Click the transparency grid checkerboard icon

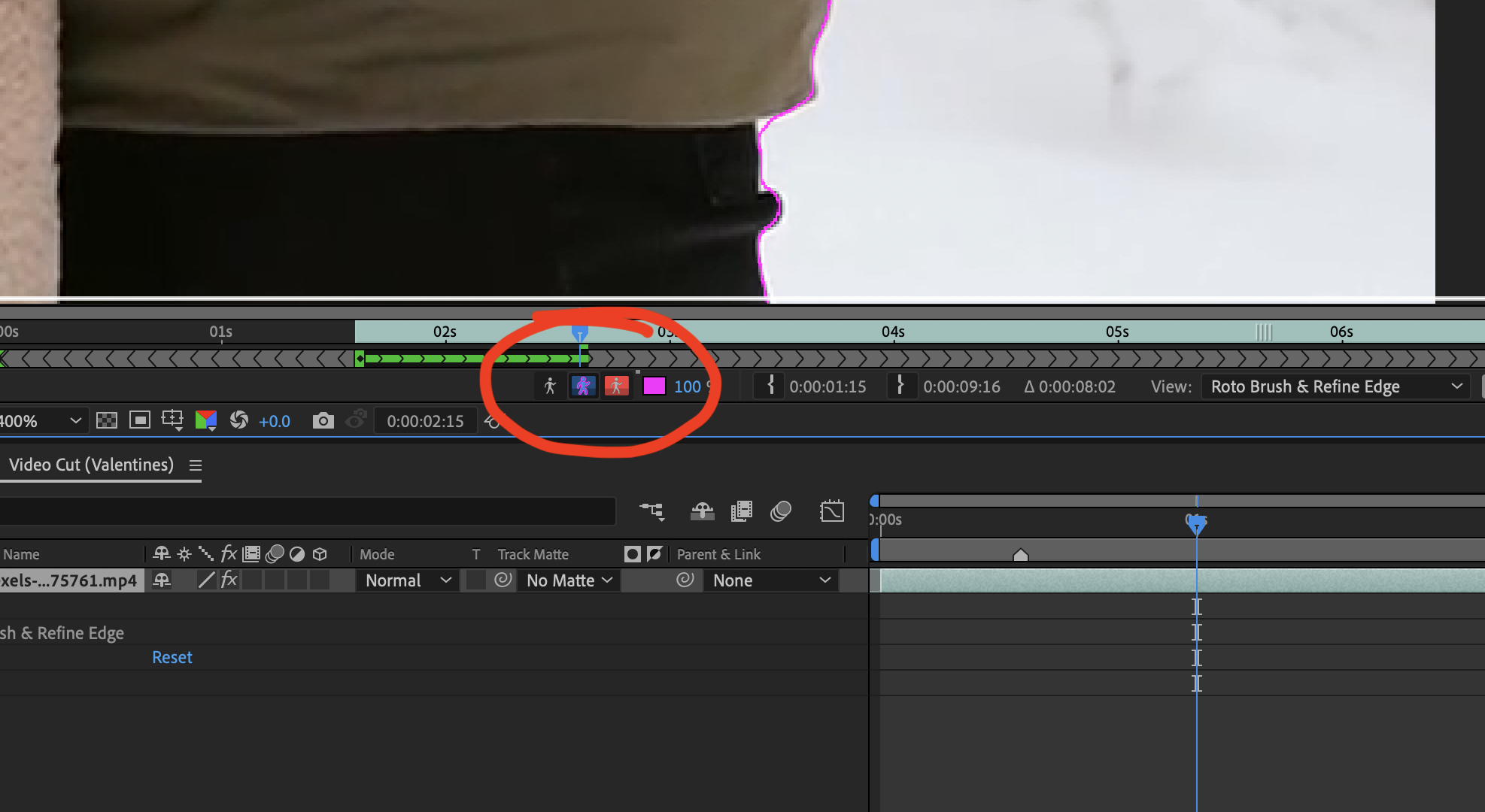point(106,420)
